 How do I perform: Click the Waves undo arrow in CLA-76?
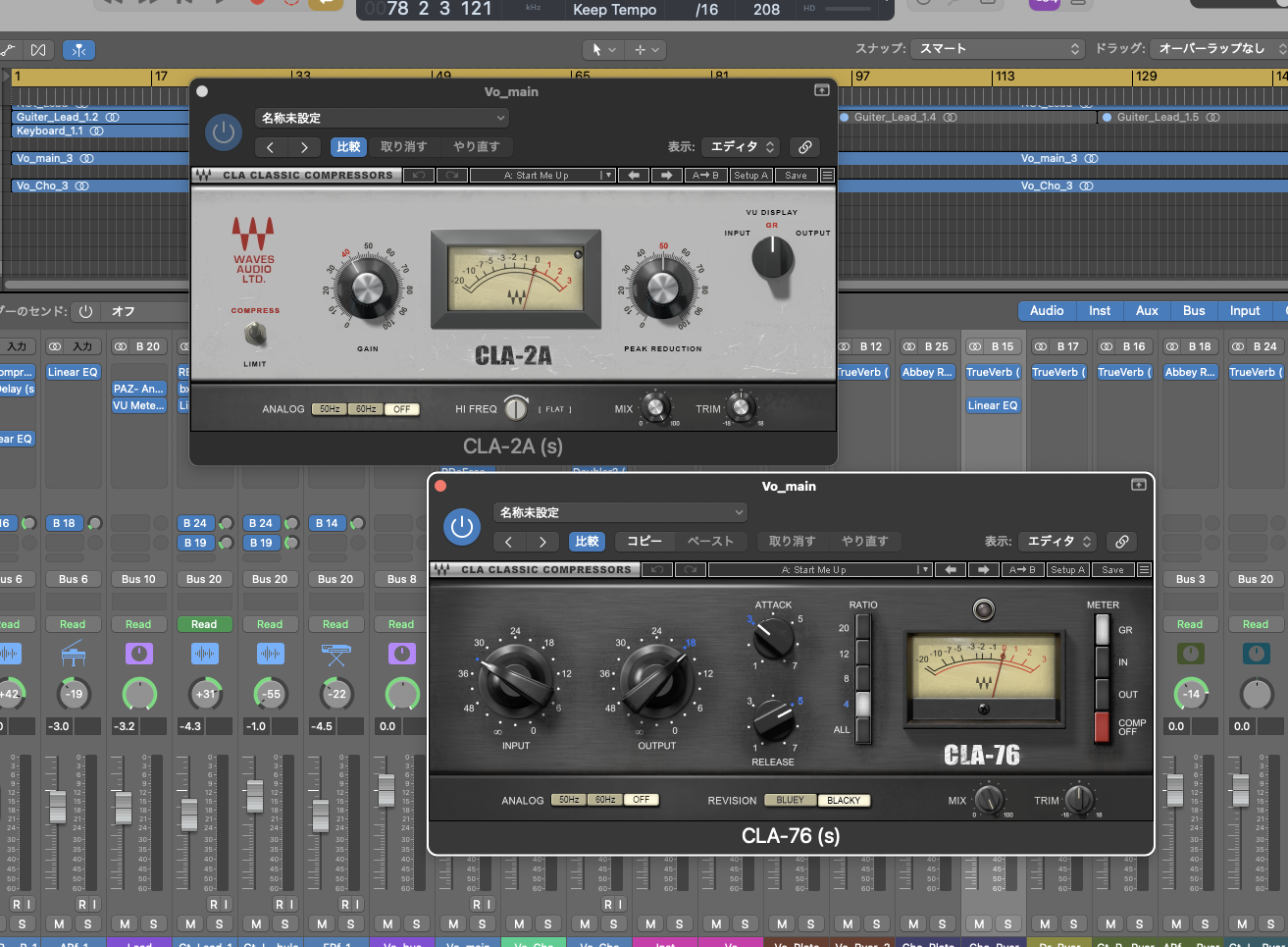click(656, 570)
